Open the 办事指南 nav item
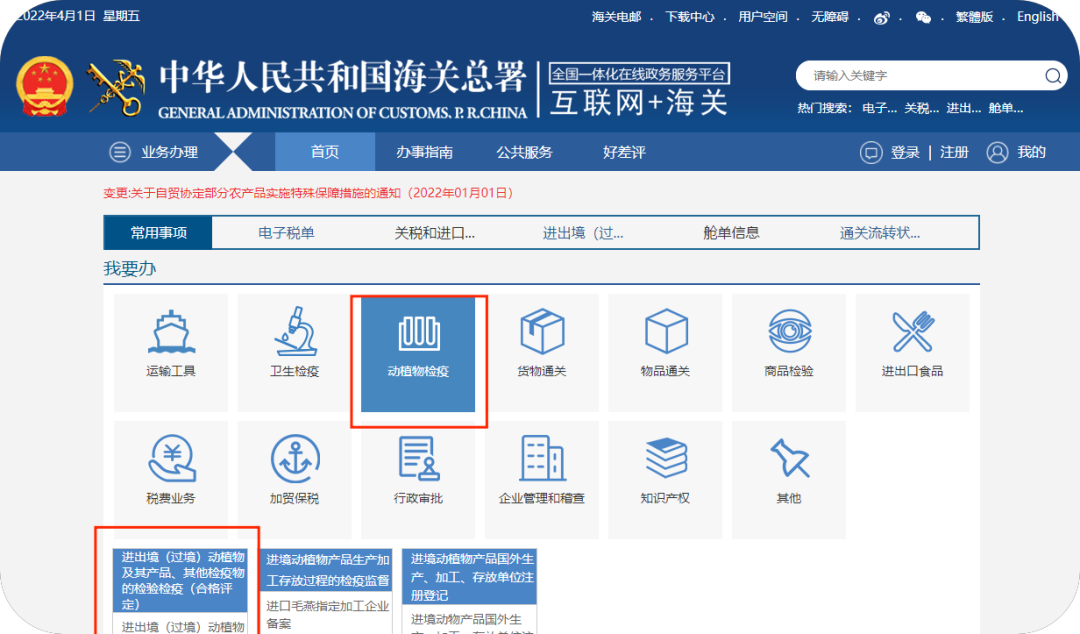 coord(424,152)
